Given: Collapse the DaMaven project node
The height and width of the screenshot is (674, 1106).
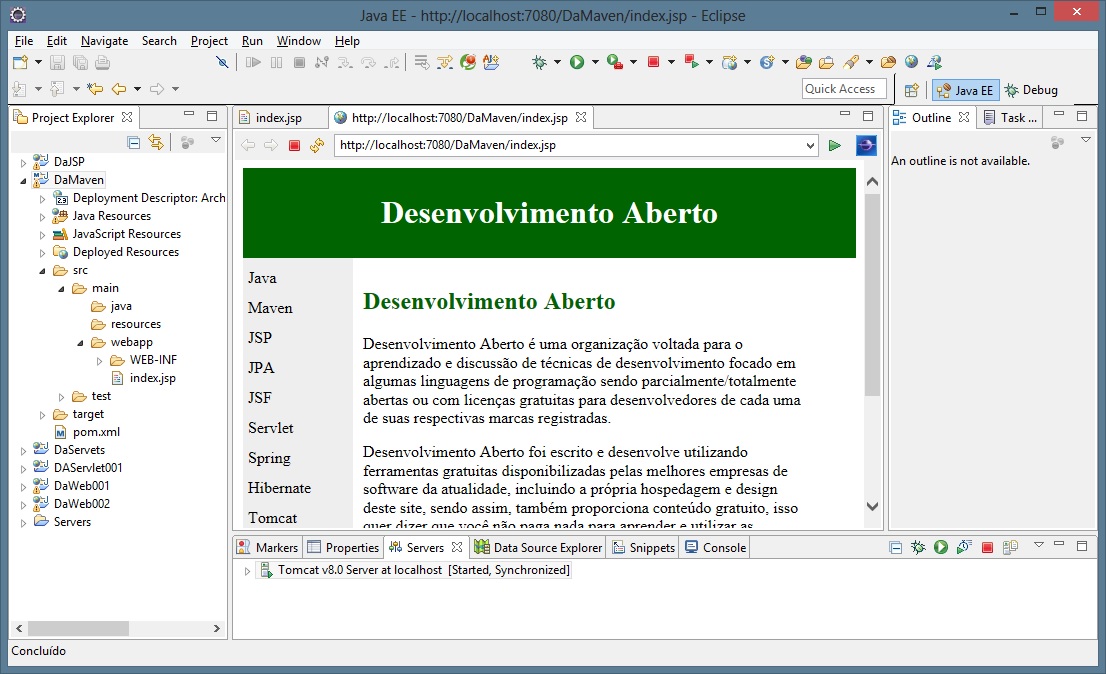Looking at the screenshot, I should click(x=24, y=180).
